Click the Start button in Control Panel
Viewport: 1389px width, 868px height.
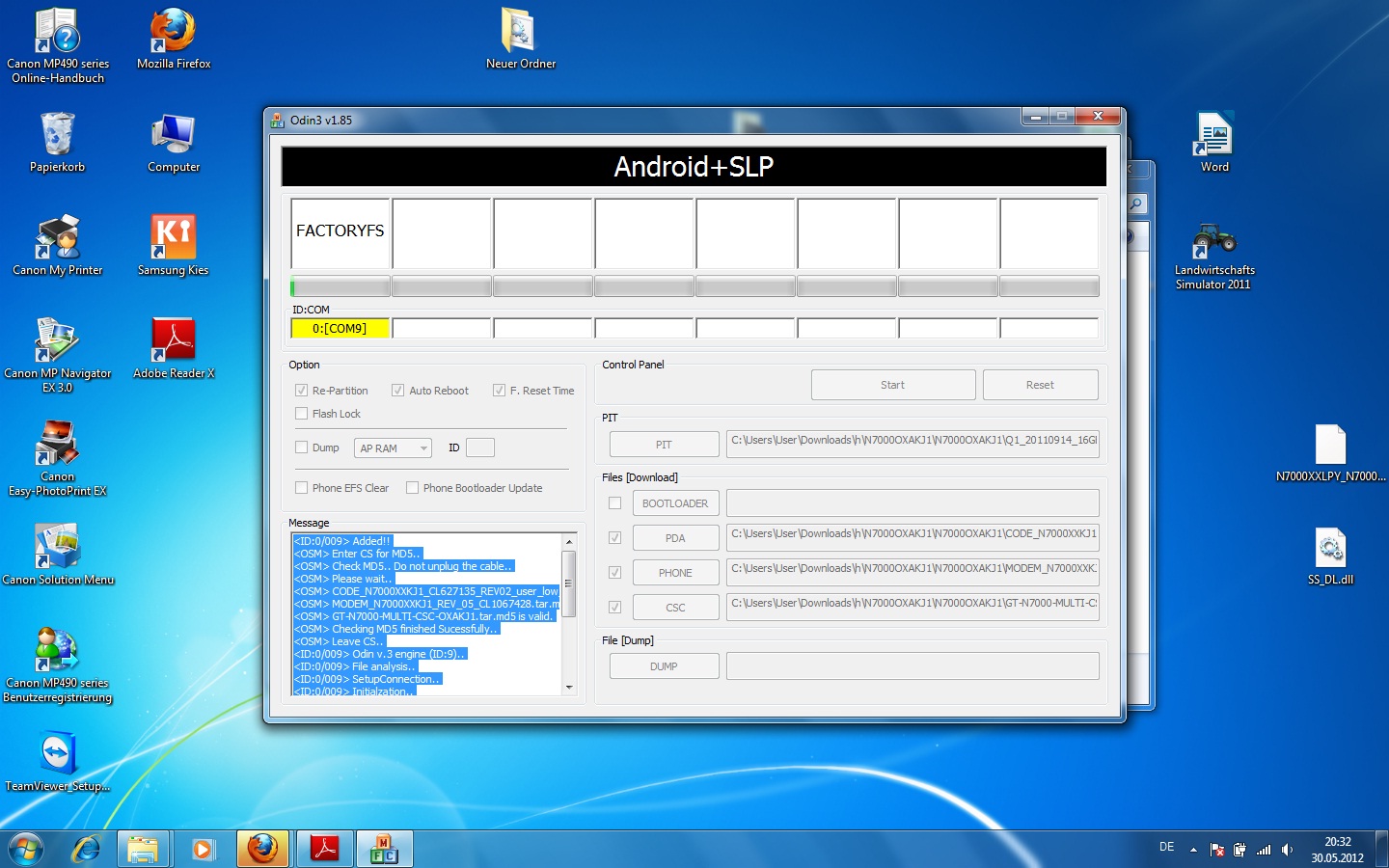pyautogui.click(x=893, y=385)
